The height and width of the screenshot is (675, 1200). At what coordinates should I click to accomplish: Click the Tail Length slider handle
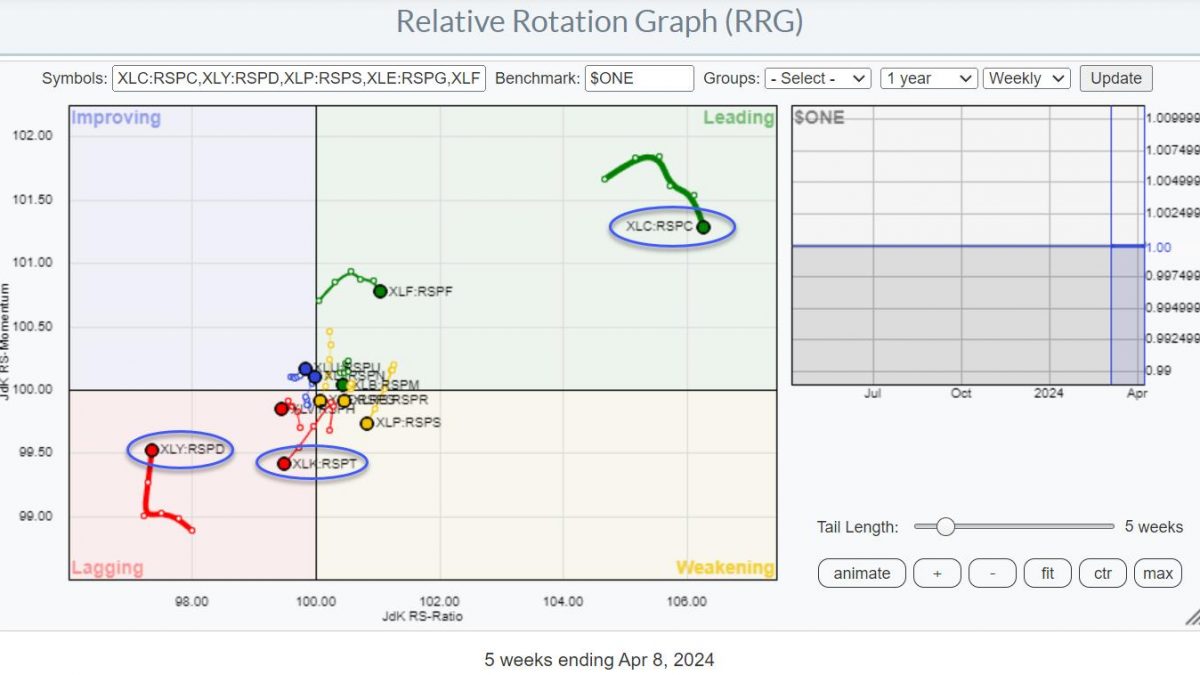[945, 526]
